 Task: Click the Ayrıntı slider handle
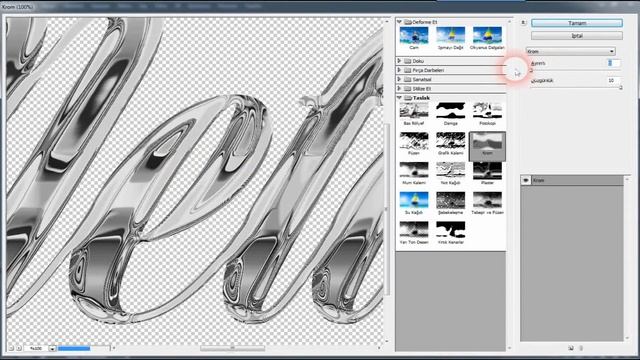531,71
